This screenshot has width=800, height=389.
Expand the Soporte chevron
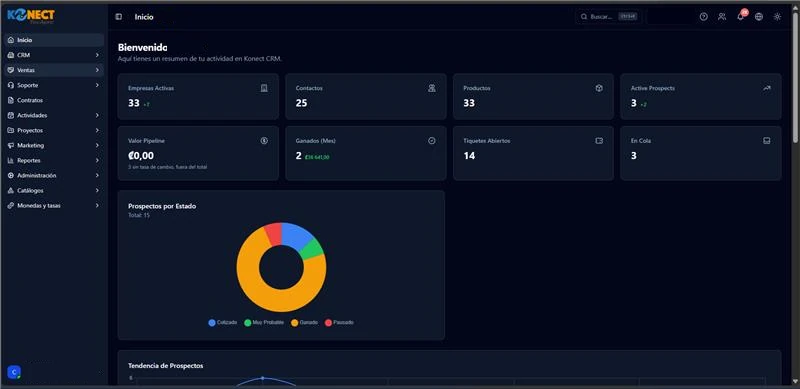[97, 85]
